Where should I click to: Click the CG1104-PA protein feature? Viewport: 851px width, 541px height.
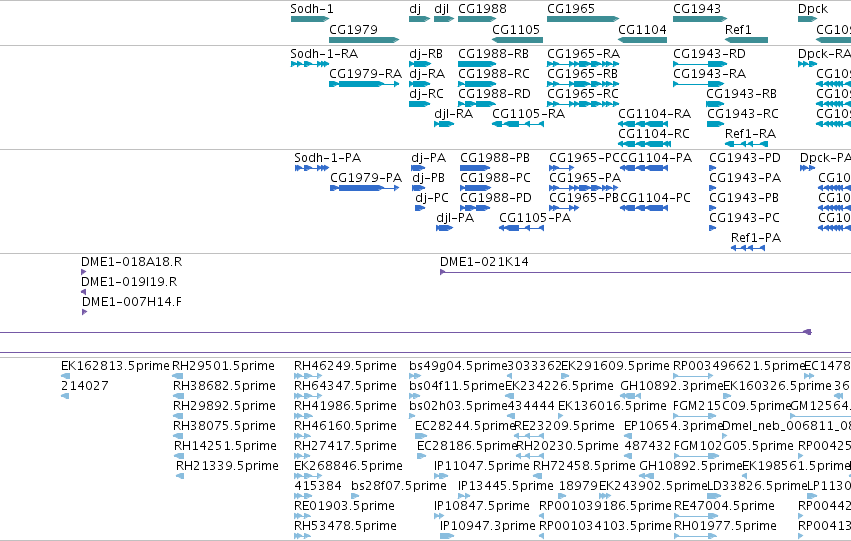(x=644, y=168)
